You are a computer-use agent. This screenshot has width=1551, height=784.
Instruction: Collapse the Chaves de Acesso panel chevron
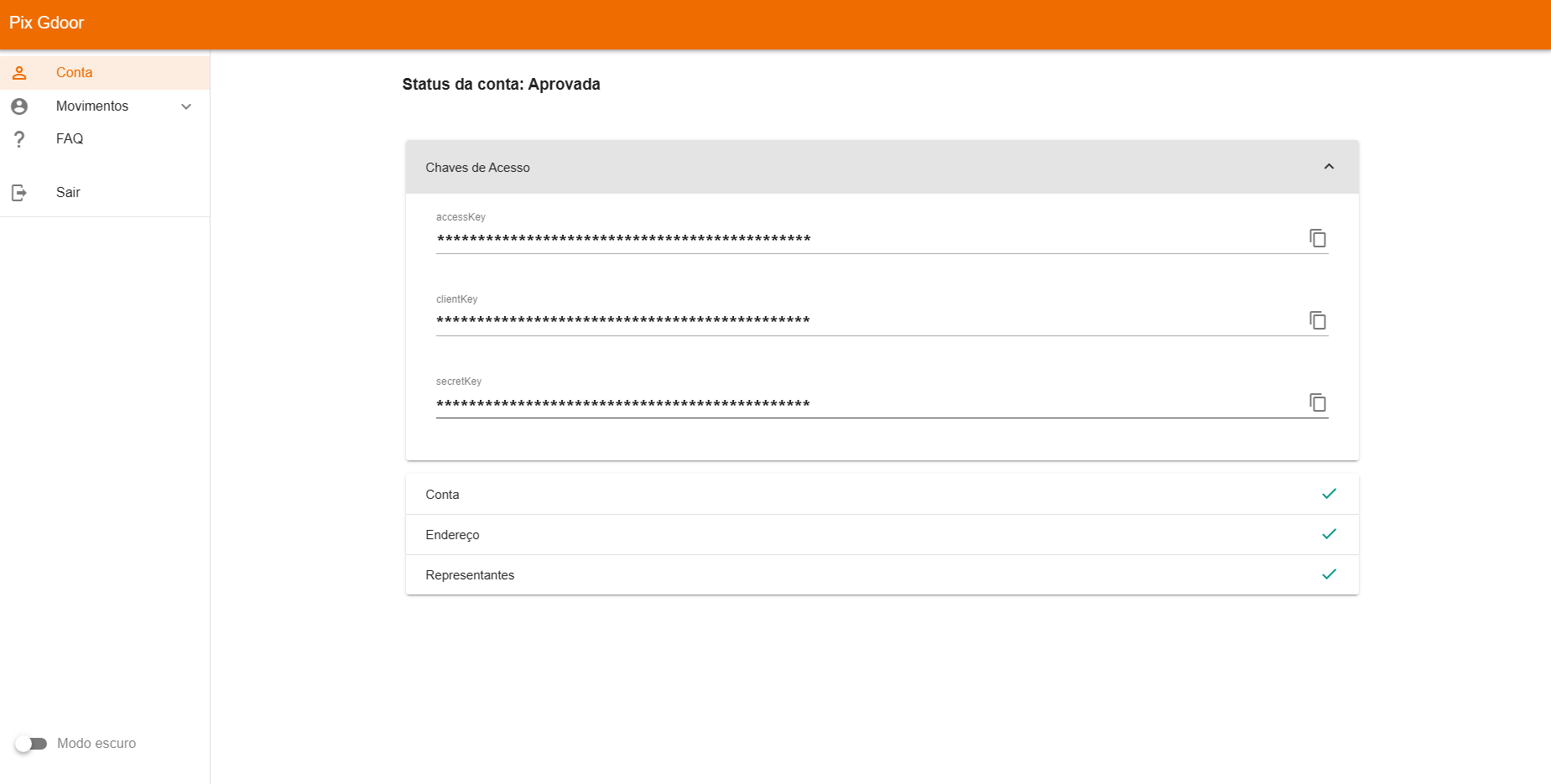pyautogui.click(x=1329, y=167)
